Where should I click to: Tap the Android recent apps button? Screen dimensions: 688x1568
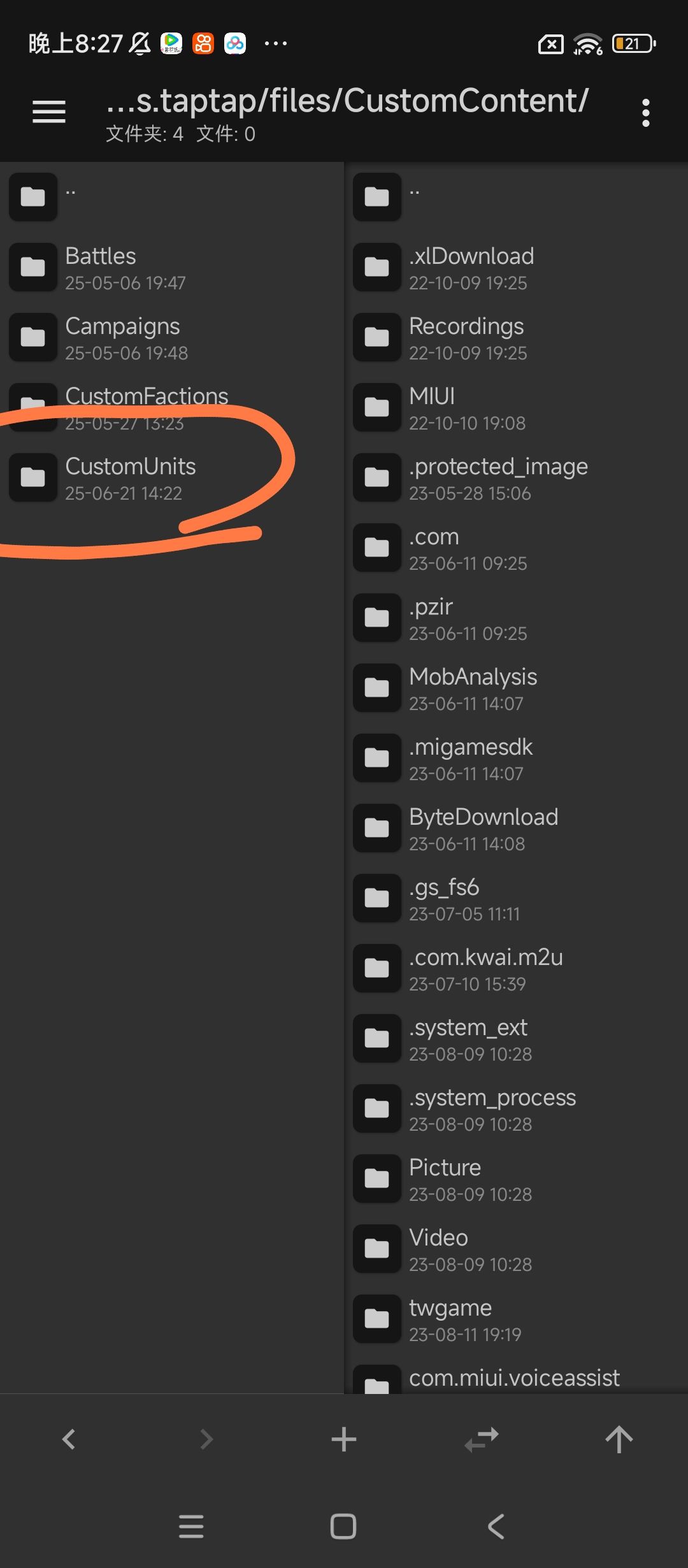(191, 1526)
